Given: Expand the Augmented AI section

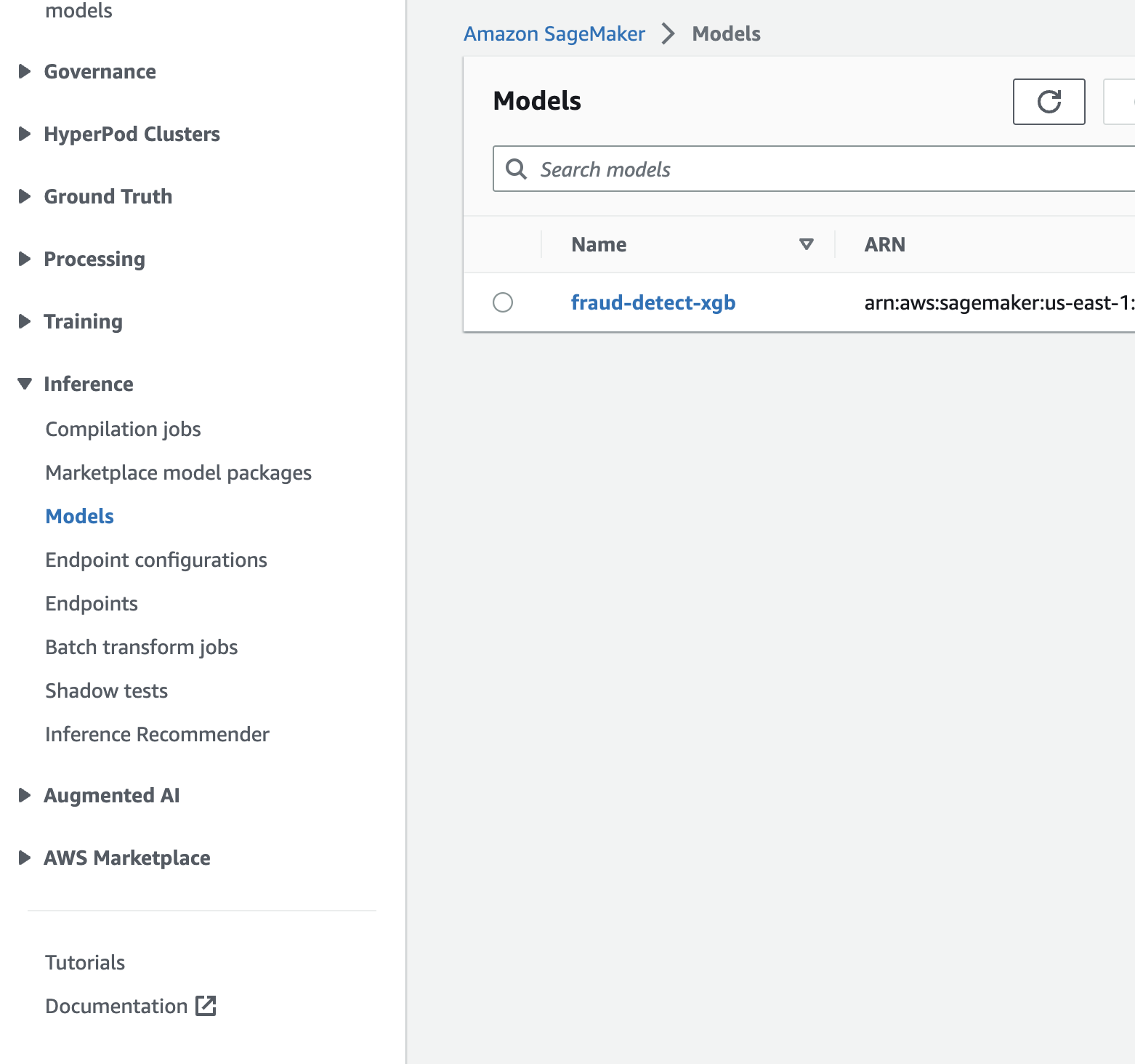Looking at the screenshot, I should click(x=25, y=795).
